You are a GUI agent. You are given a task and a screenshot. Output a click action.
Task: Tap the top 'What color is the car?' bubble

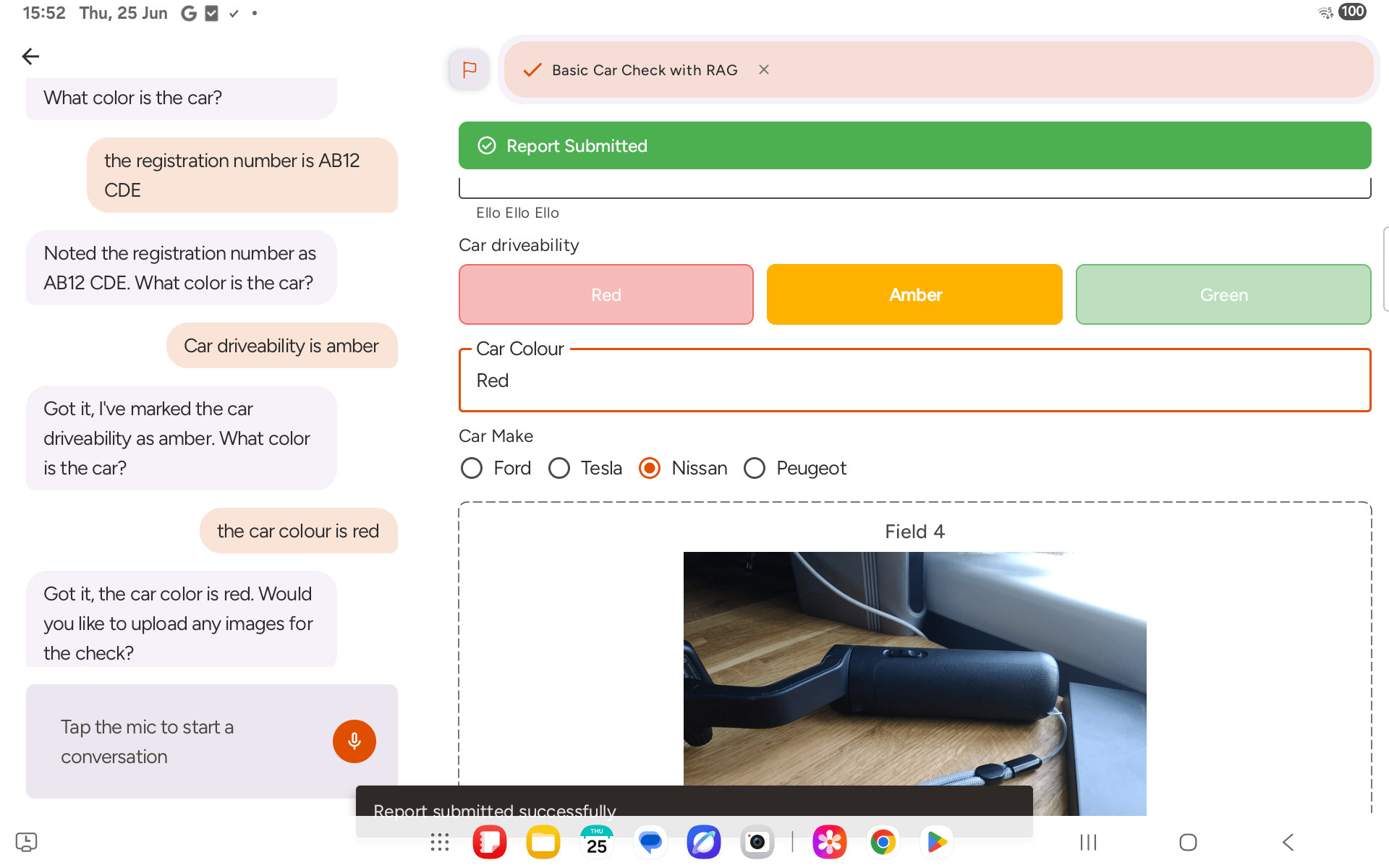point(182,98)
